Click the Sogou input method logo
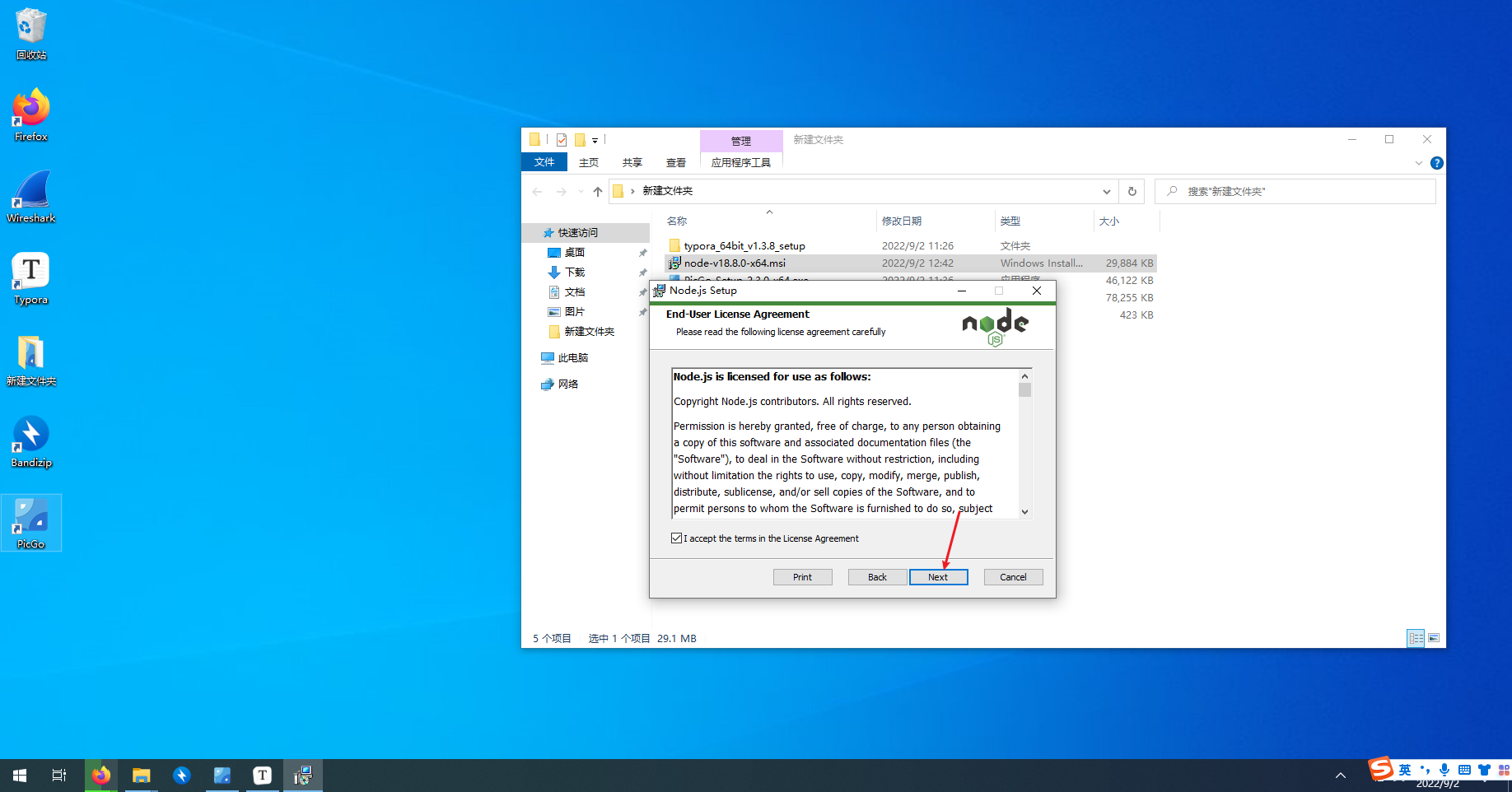 1381,768
